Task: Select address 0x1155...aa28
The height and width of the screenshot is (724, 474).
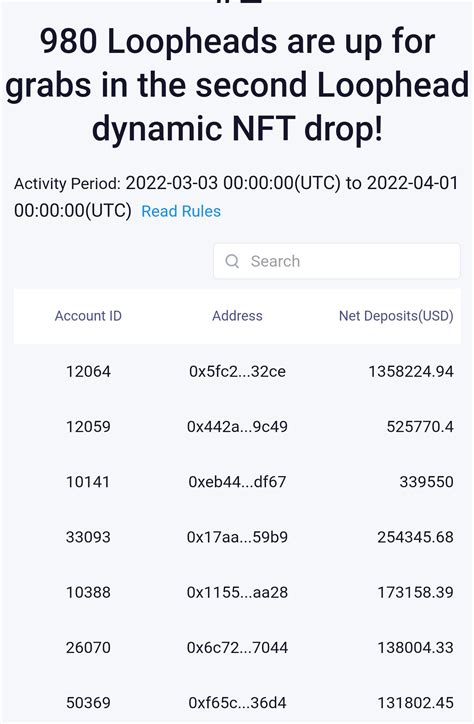Action: pos(237,592)
